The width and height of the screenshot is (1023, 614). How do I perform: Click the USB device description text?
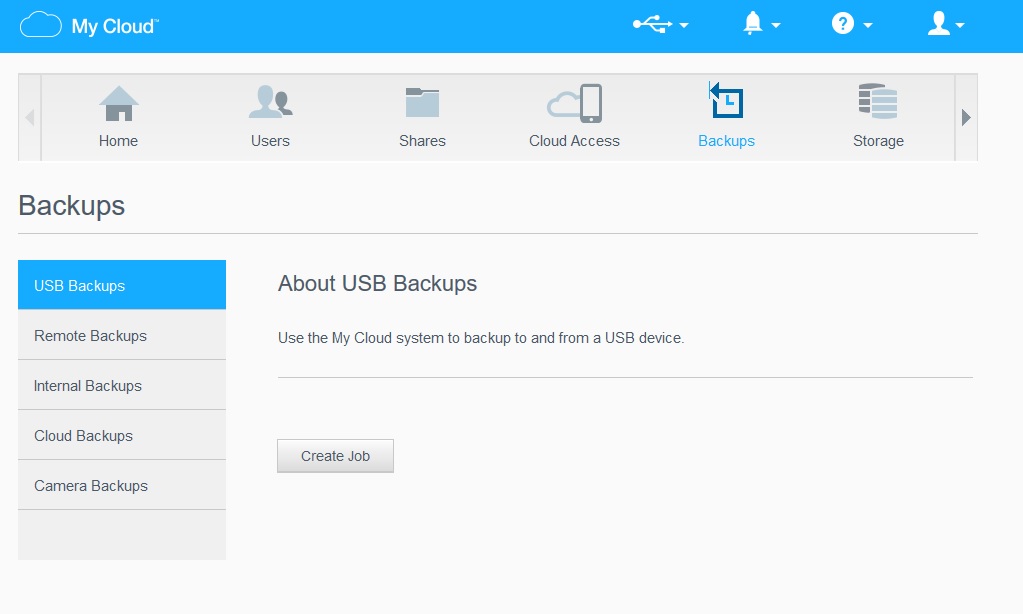click(481, 338)
